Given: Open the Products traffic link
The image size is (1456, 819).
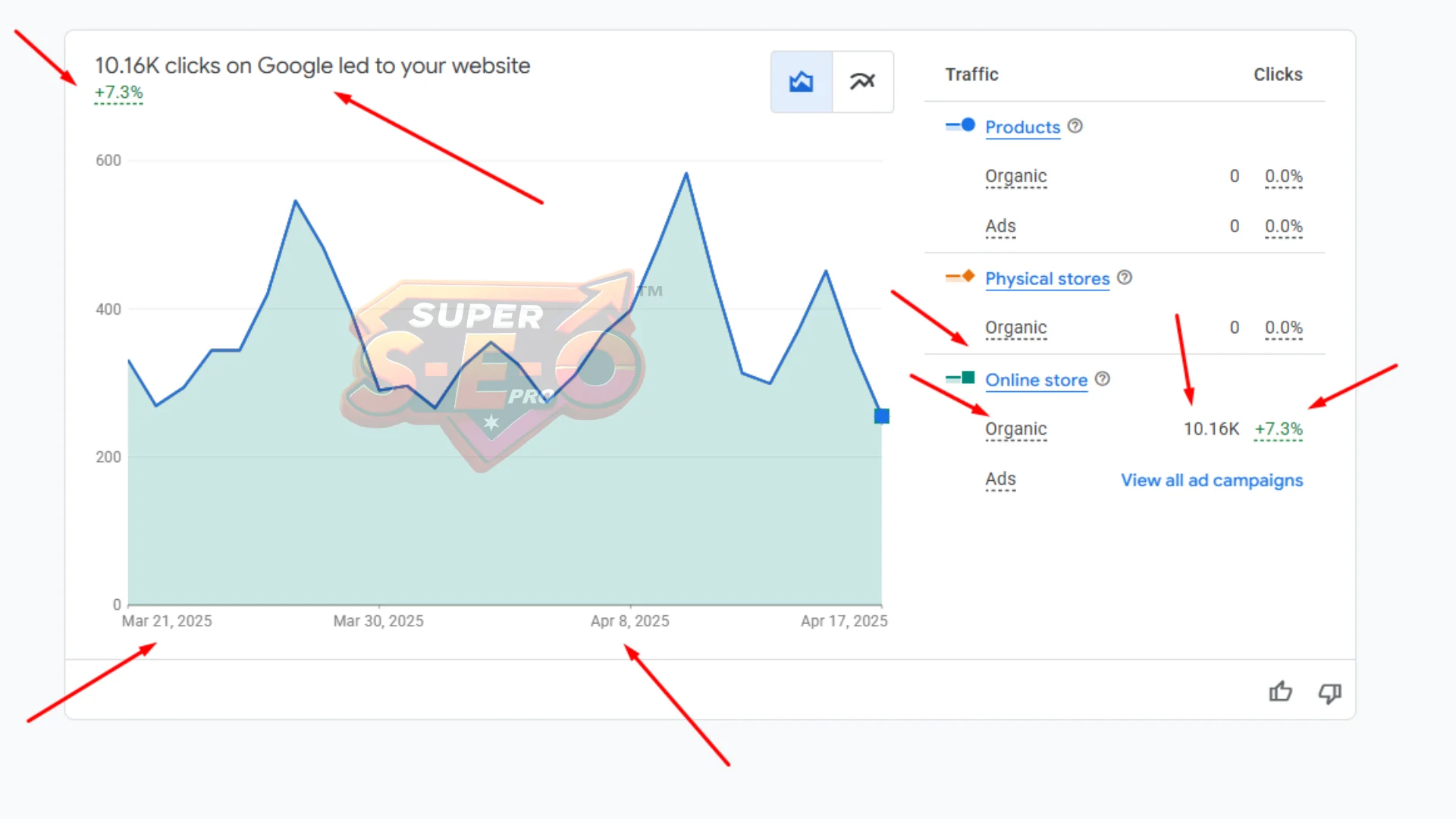Looking at the screenshot, I should click(1022, 127).
